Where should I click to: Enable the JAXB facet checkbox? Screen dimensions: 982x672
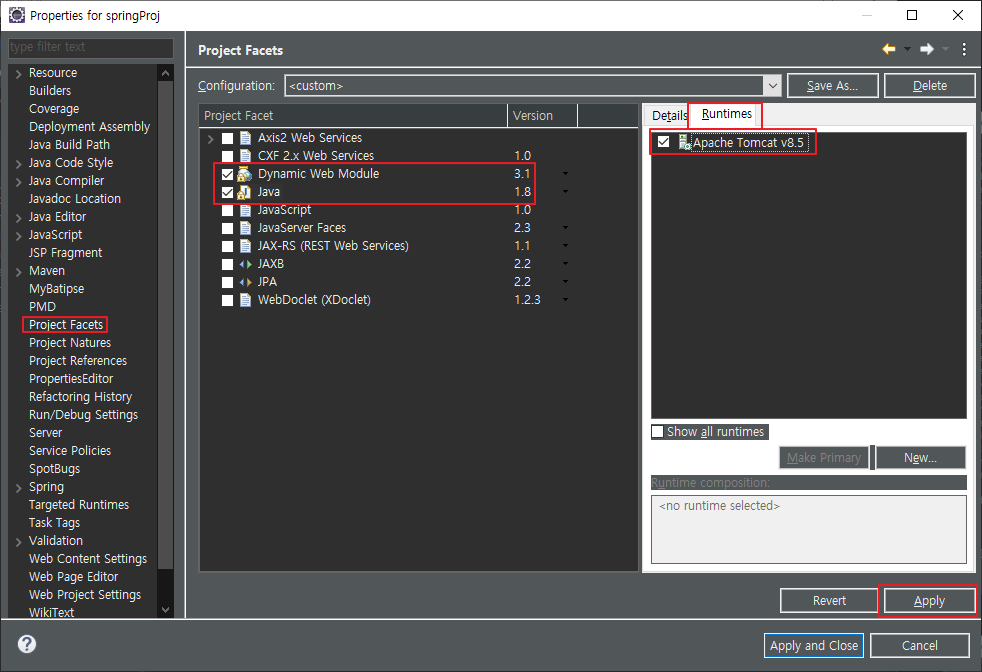coord(227,265)
